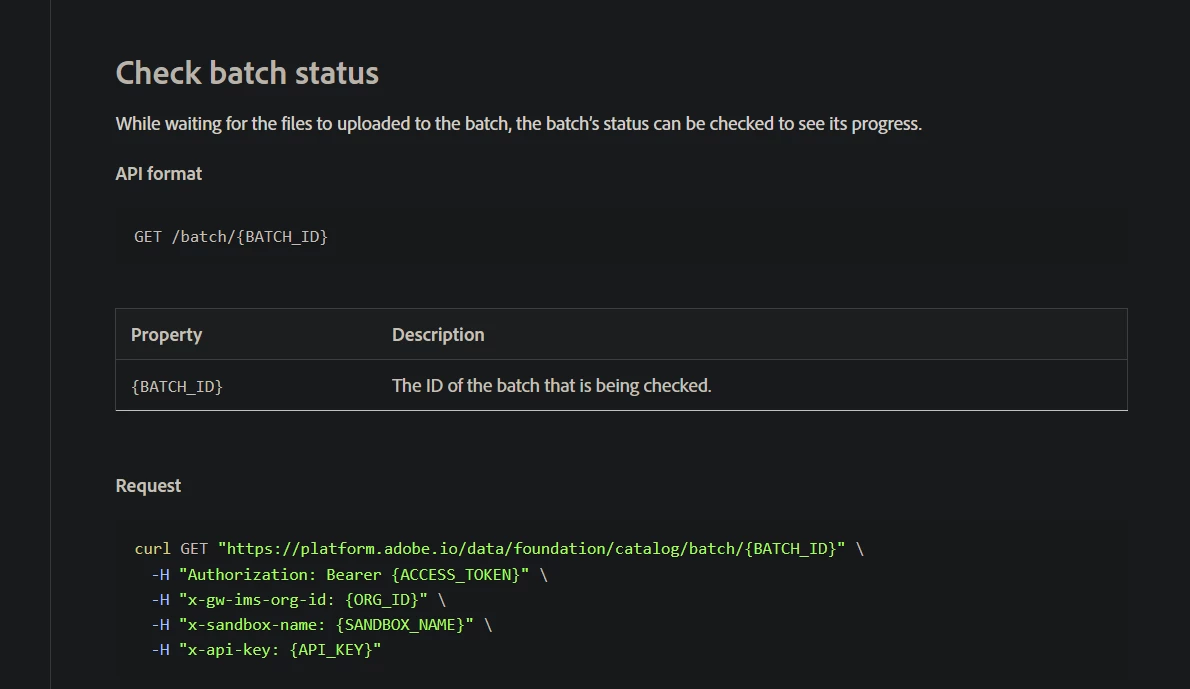Image resolution: width=1190 pixels, height=689 pixels.
Task: Click the "Request" subheading
Action: tap(148, 486)
